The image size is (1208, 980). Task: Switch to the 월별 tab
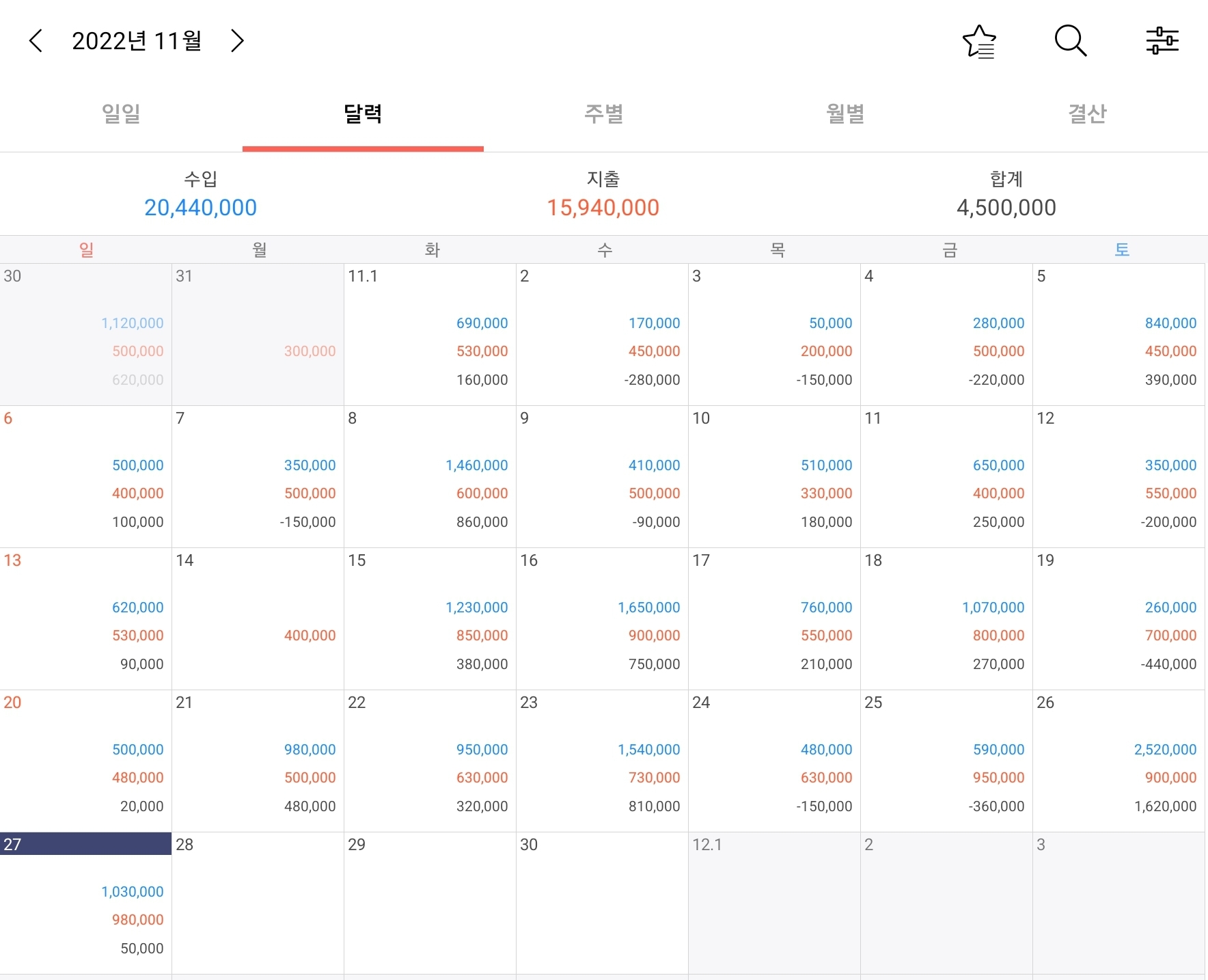(846, 113)
